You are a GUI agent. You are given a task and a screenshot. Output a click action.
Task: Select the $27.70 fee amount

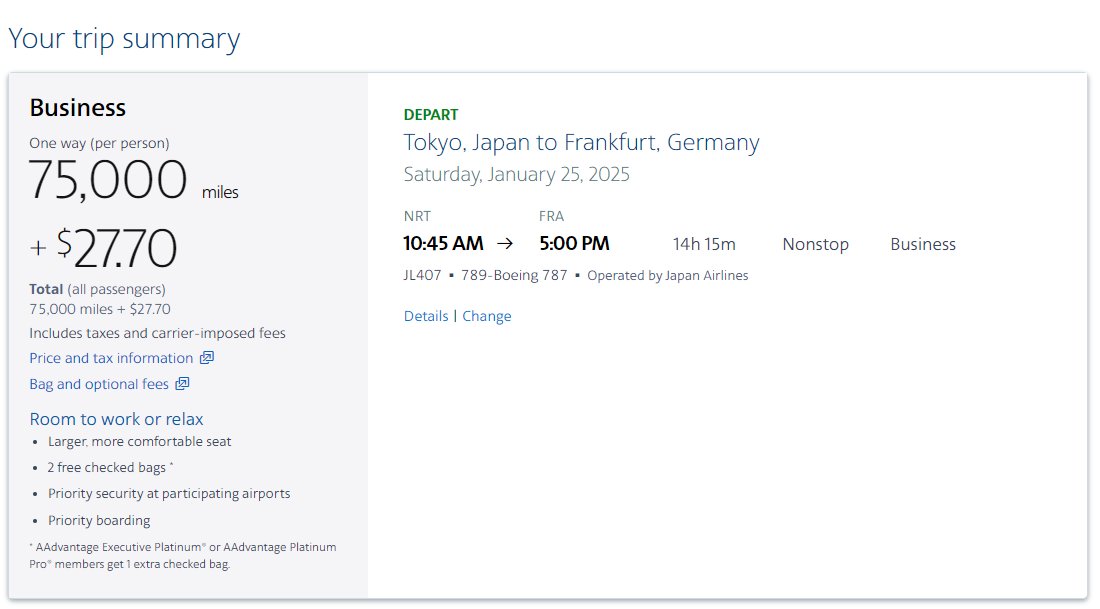pyautogui.click(x=116, y=248)
